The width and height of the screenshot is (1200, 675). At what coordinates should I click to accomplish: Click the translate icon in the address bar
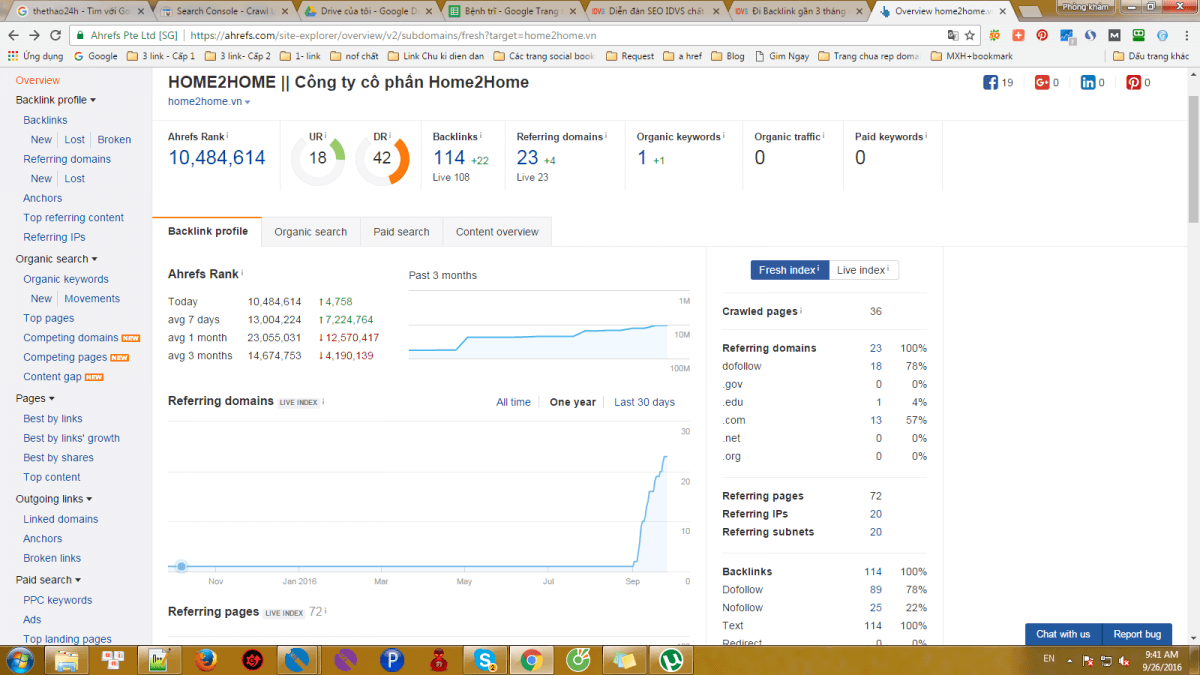coord(951,35)
